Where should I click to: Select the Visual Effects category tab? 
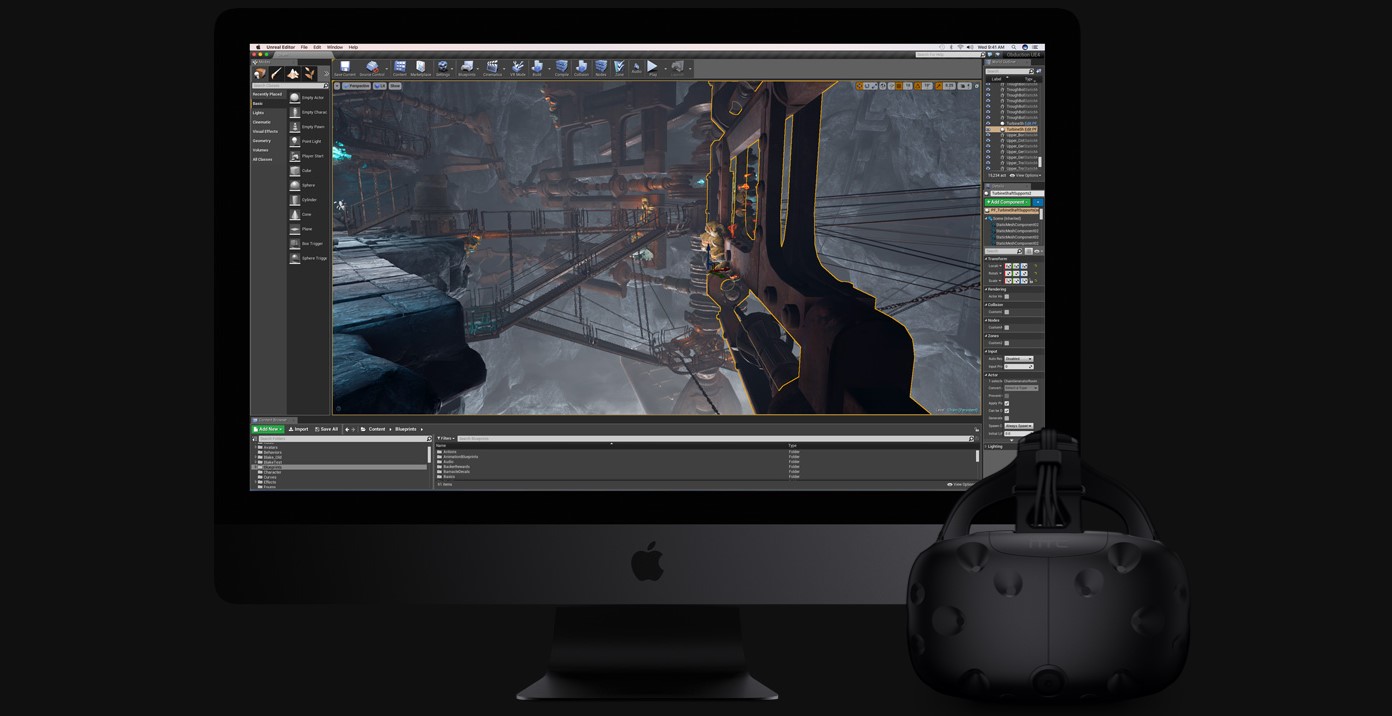coord(265,131)
